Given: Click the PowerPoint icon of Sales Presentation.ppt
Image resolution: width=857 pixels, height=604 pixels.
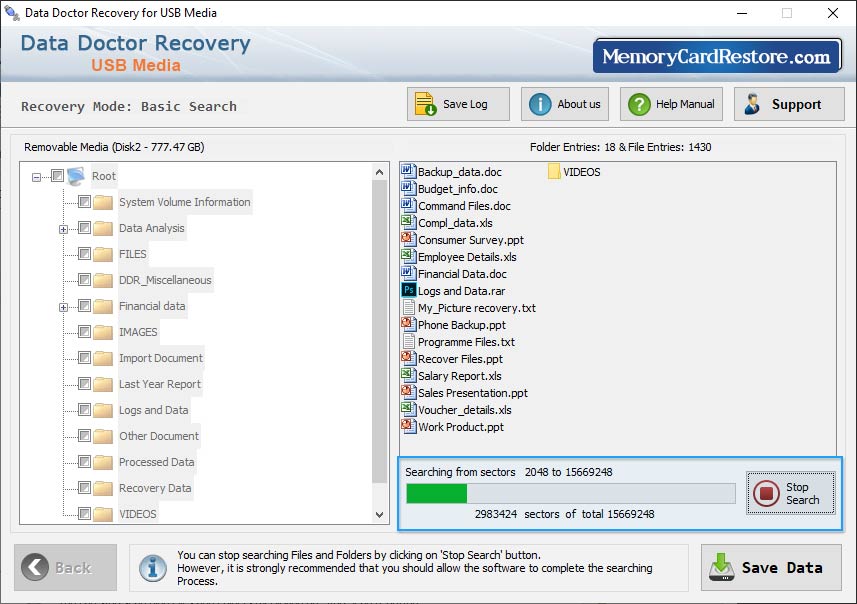Looking at the screenshot, I should pos(408,392).
